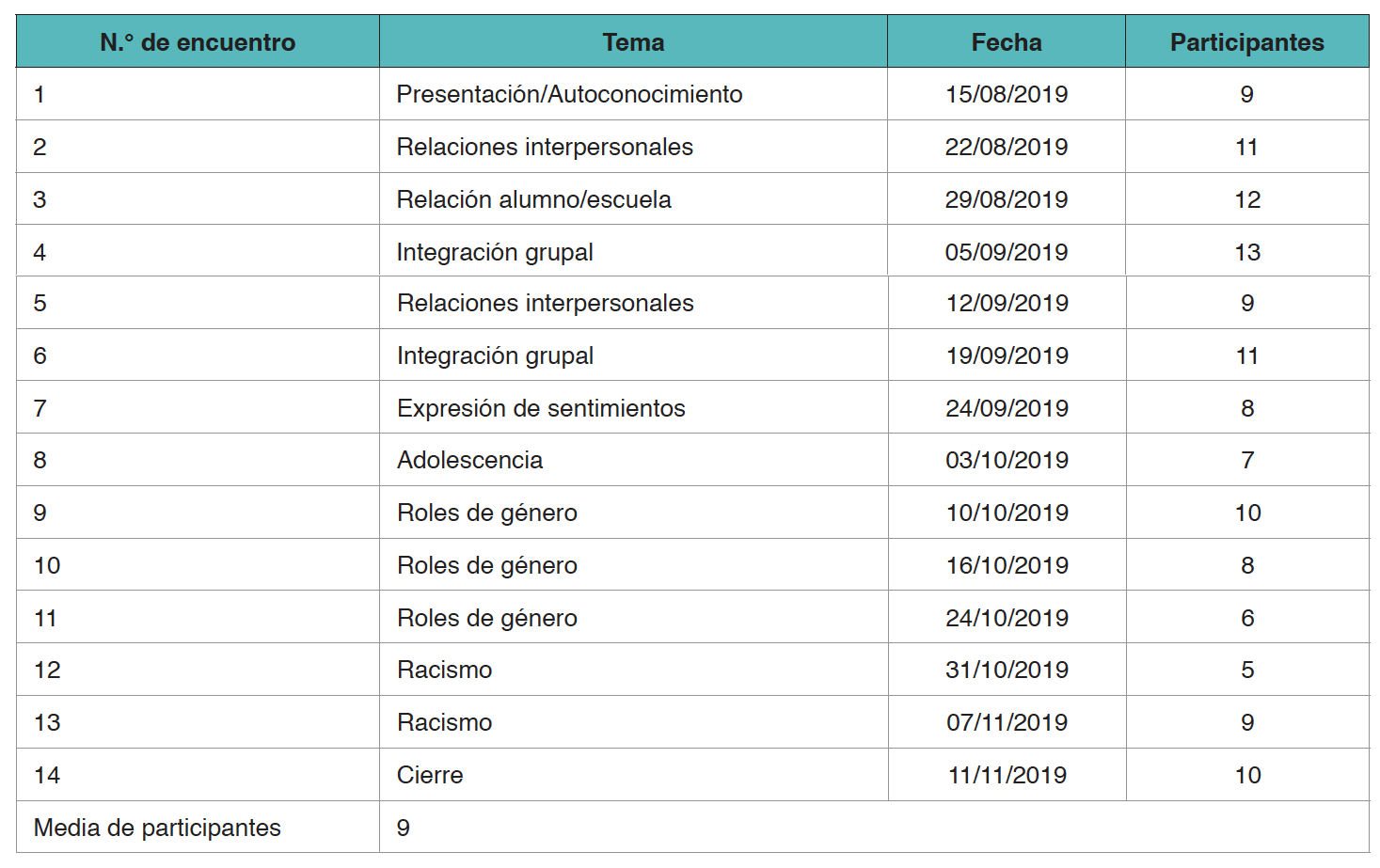The width and height of the screenshot is (1380, 868).
Task: Click the date 15/08/2019
Action: coord(1007,94)
